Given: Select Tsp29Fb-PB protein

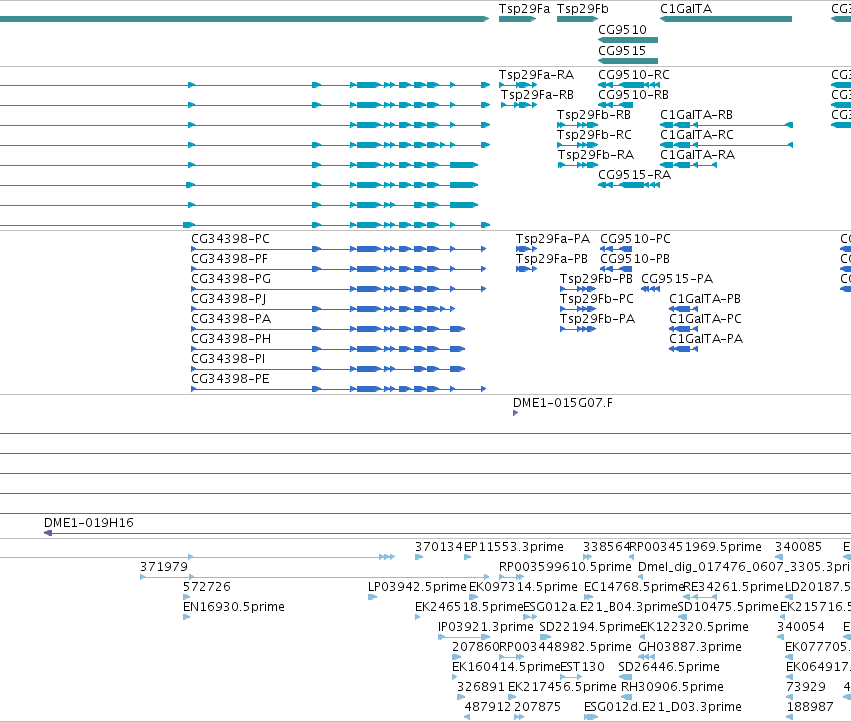Looking at the screenshot, I should (x=578, y=289).
